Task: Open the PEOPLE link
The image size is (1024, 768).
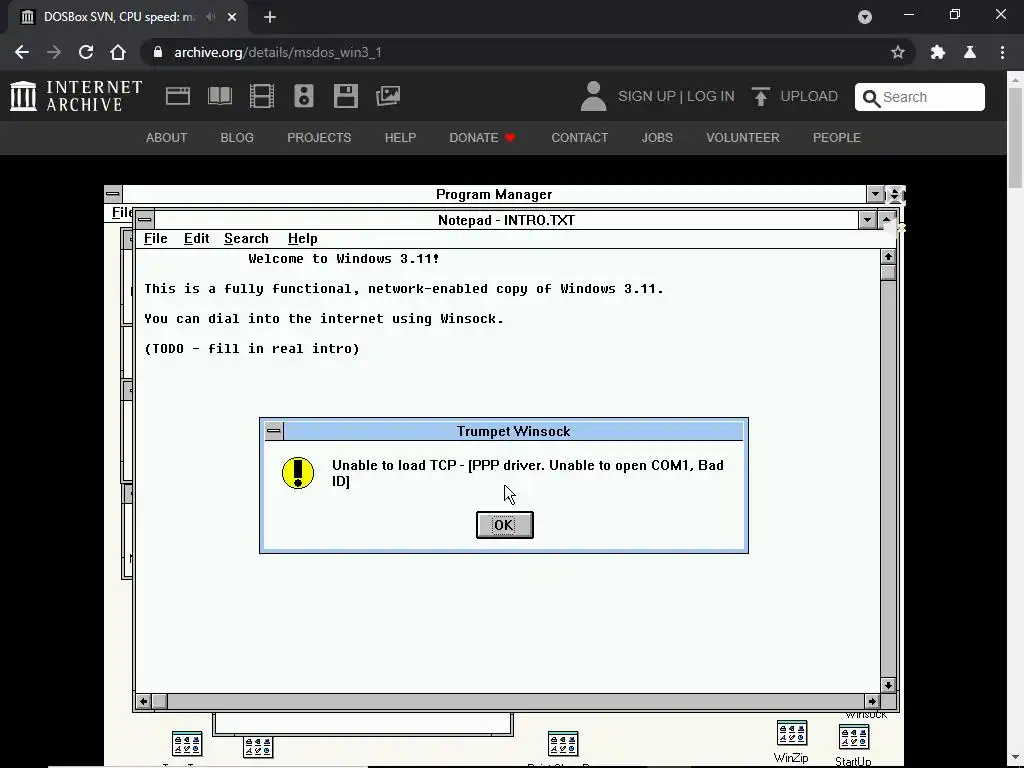Action: pos(837,138)
